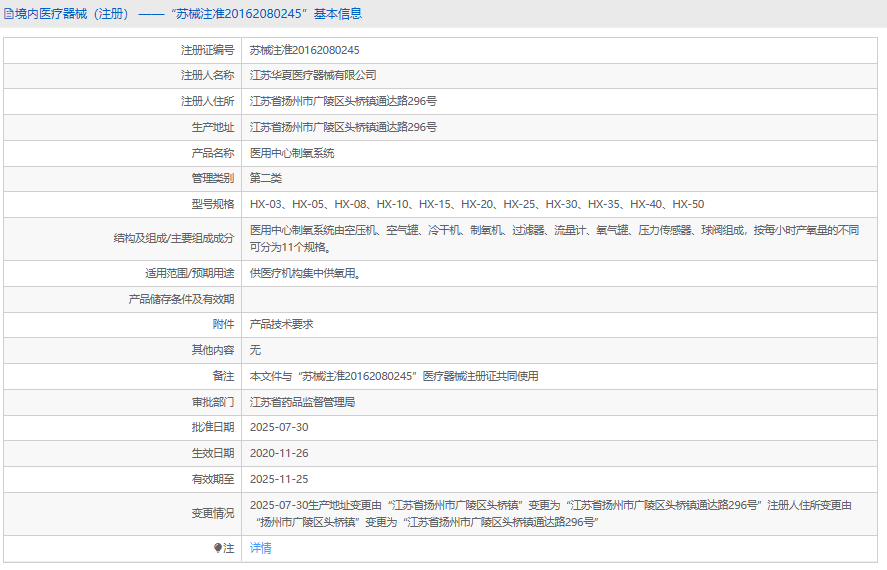Click the document icon in the page title

point(9,14)
